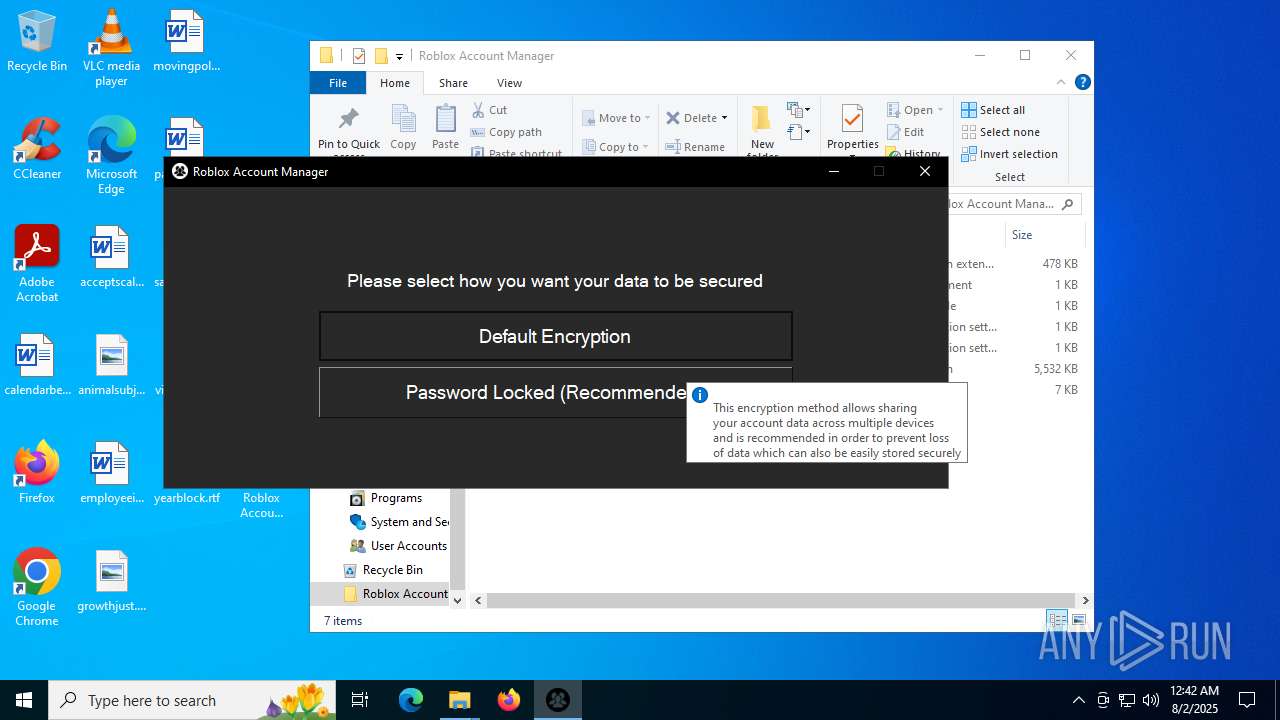Screen dimensions: 1280x720
Task: Select Programs in navigation tree
Action: click(385, 498)
